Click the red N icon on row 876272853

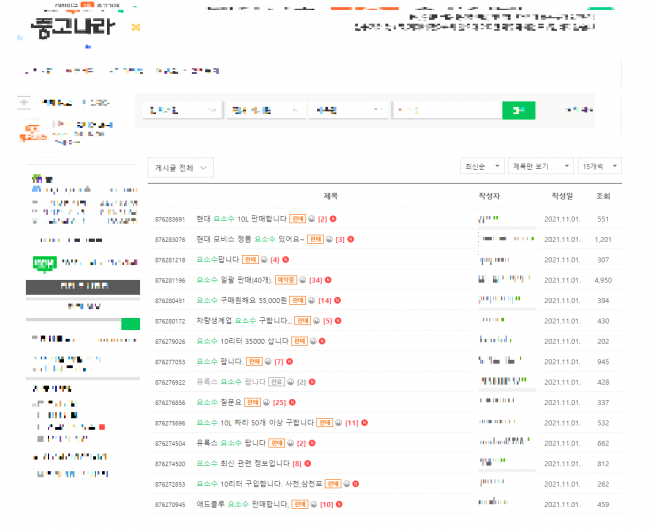coord(356,484)
